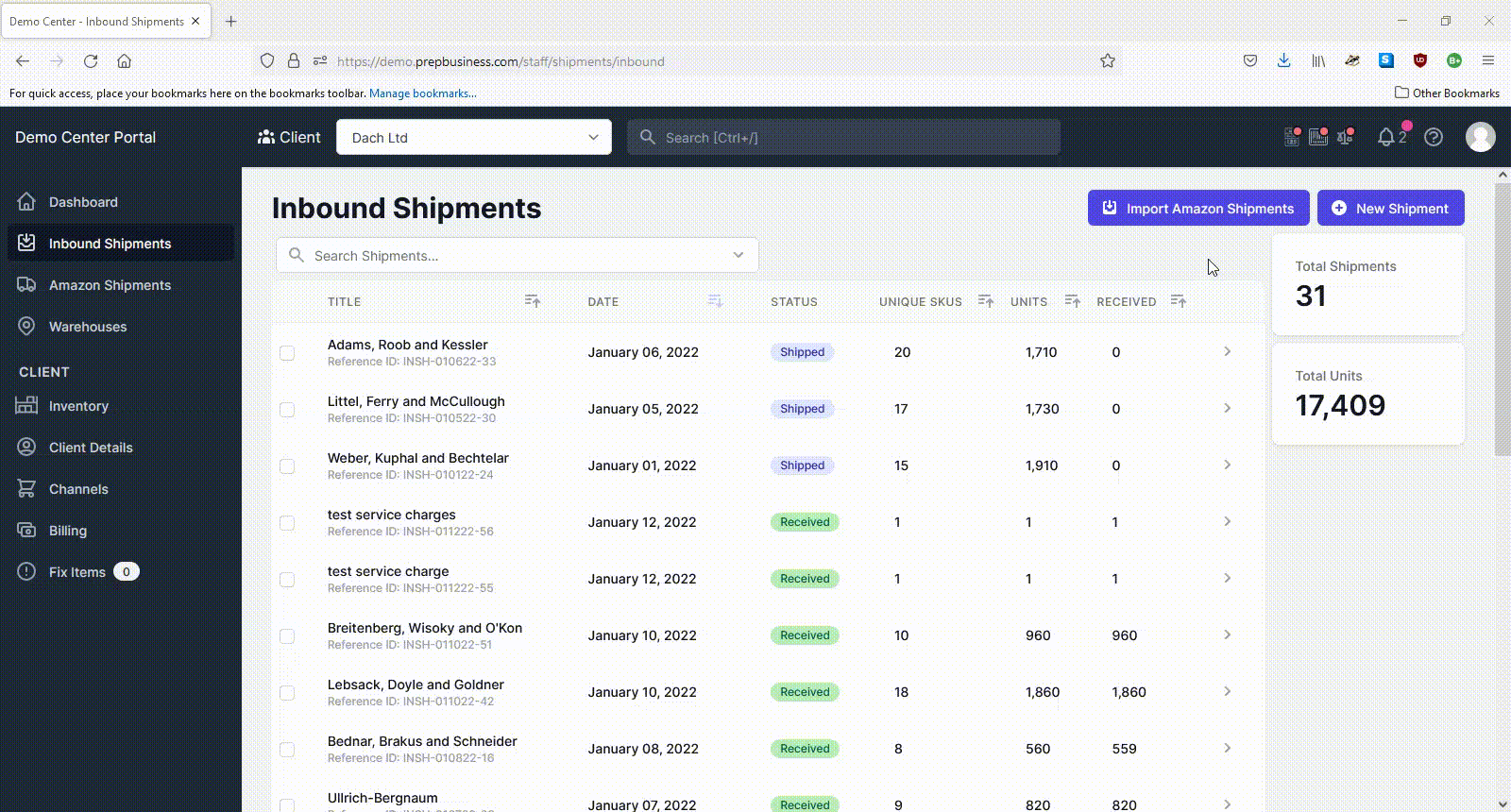The image size is (1511, 812).
Task: Select checkbox for test service charge INSH-011222-55
Action: click(287, 580)
